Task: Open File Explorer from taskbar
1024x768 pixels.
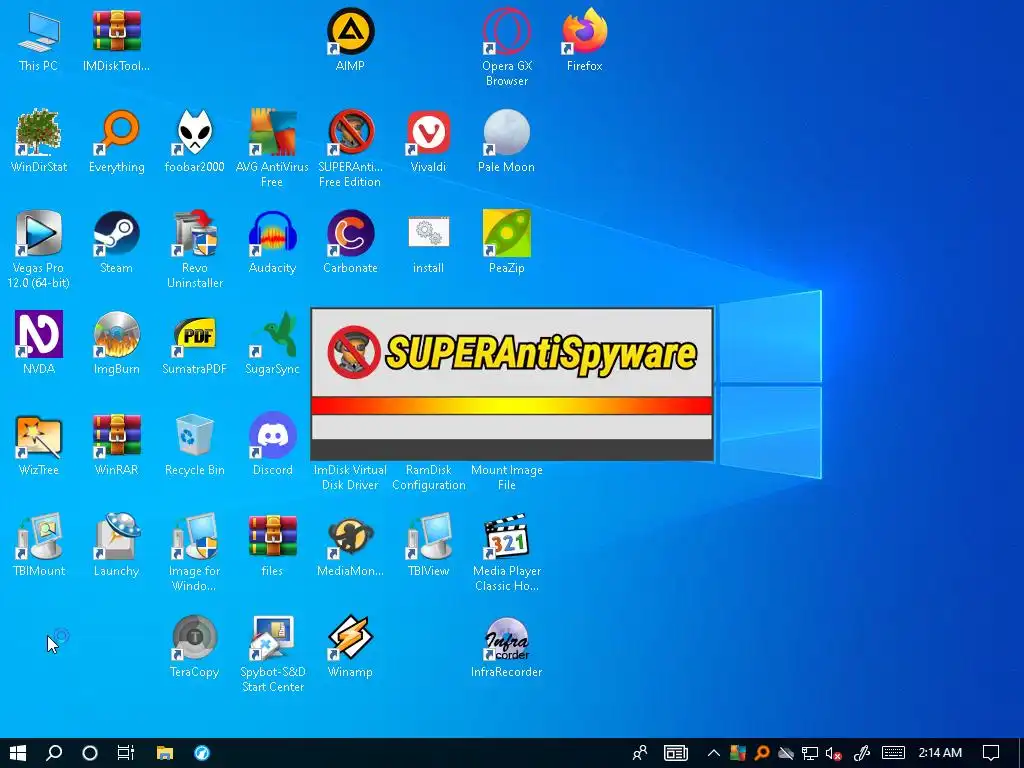Action: coord(165,753)
